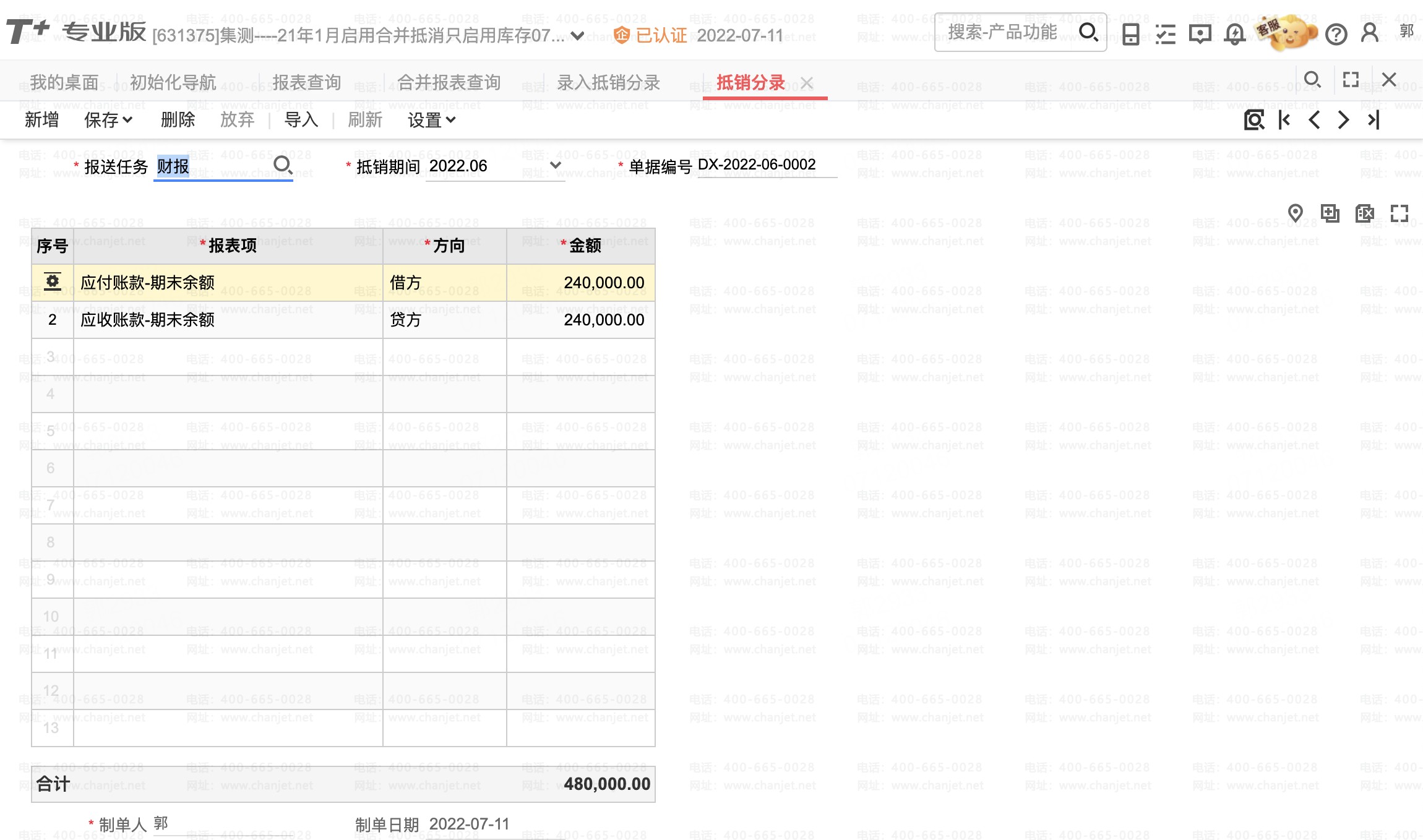
Task: Switch to 录入抵销分录 tab
Action: tap(609, 82)
